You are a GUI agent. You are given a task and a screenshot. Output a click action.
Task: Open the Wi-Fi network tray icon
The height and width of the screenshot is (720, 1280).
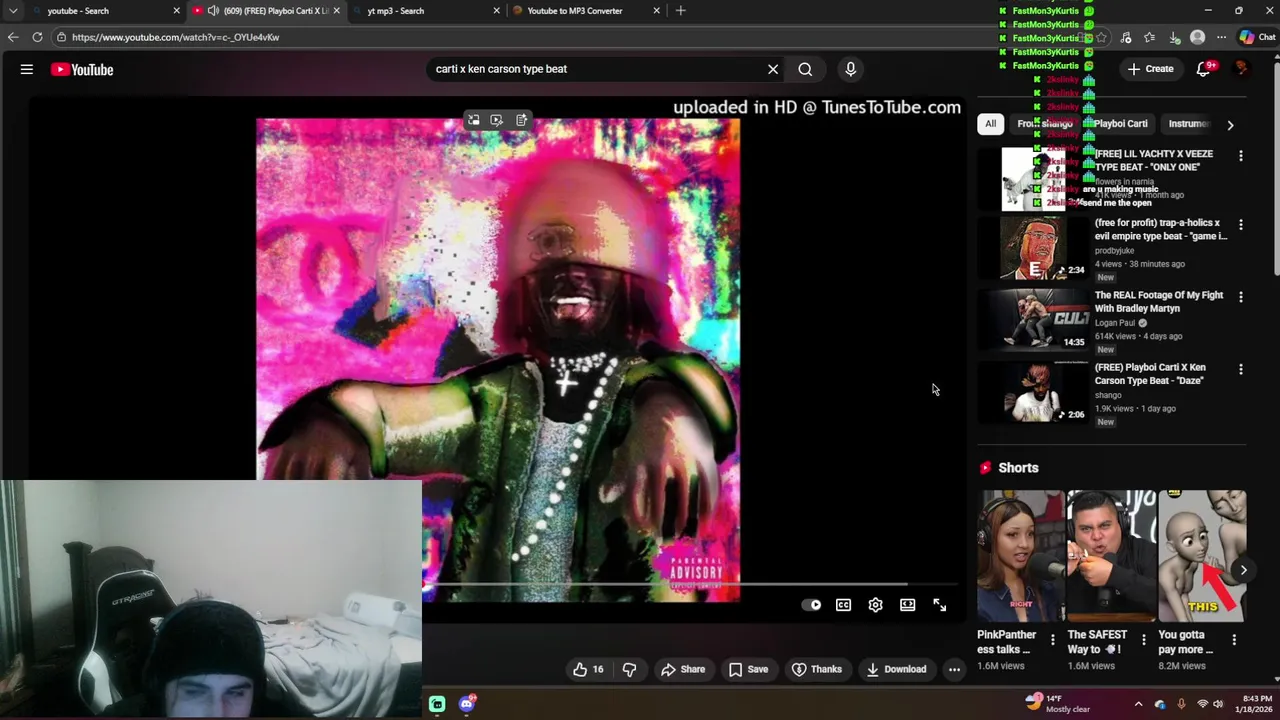1202,704
